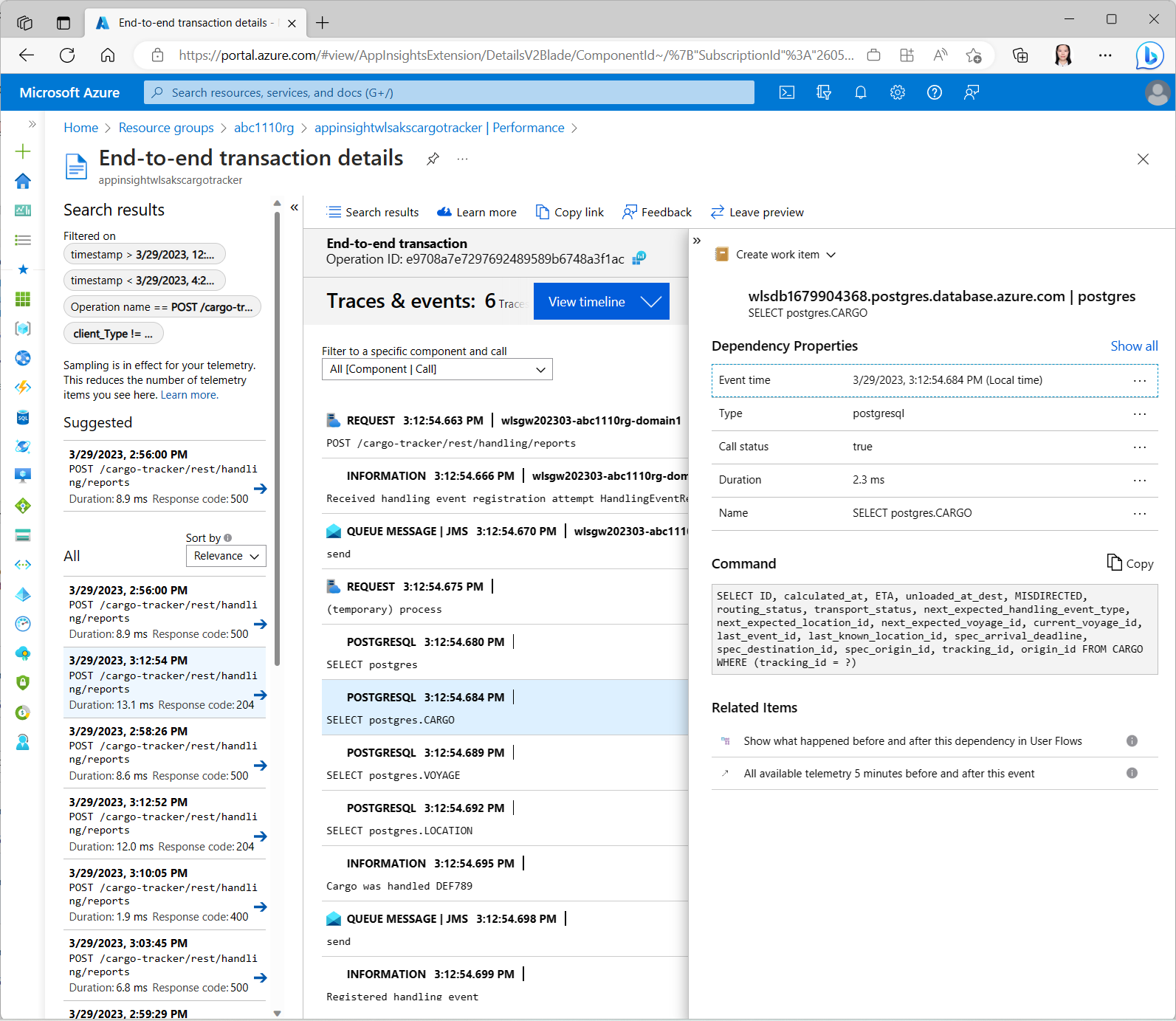Image resolution: width=1176 pixels, height=1021 pixels.
Task: Open Azure notifications bell
Action: (x=861, y=92)
